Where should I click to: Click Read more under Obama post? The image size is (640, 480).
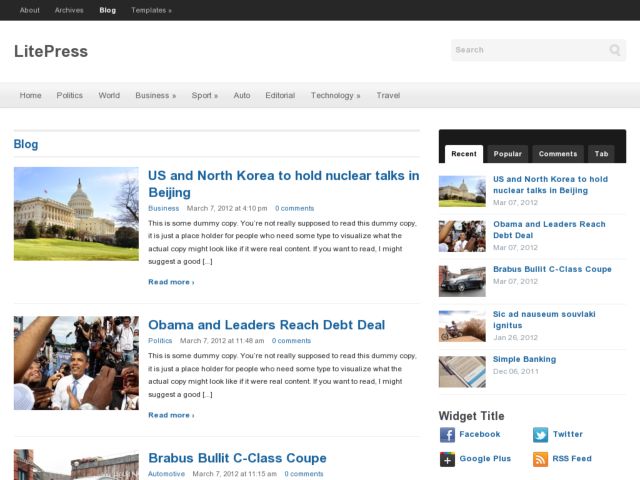tap(171, 415)
